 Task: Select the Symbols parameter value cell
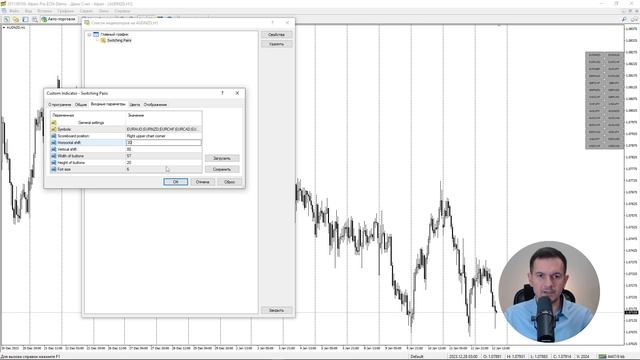pyautogui.click(x=164, y=129)
